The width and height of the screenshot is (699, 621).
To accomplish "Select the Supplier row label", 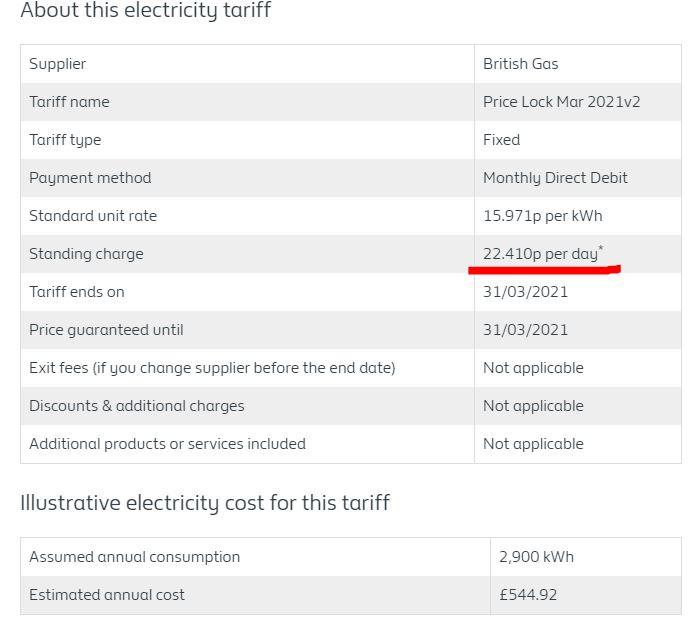I will [x=58, y=64].
